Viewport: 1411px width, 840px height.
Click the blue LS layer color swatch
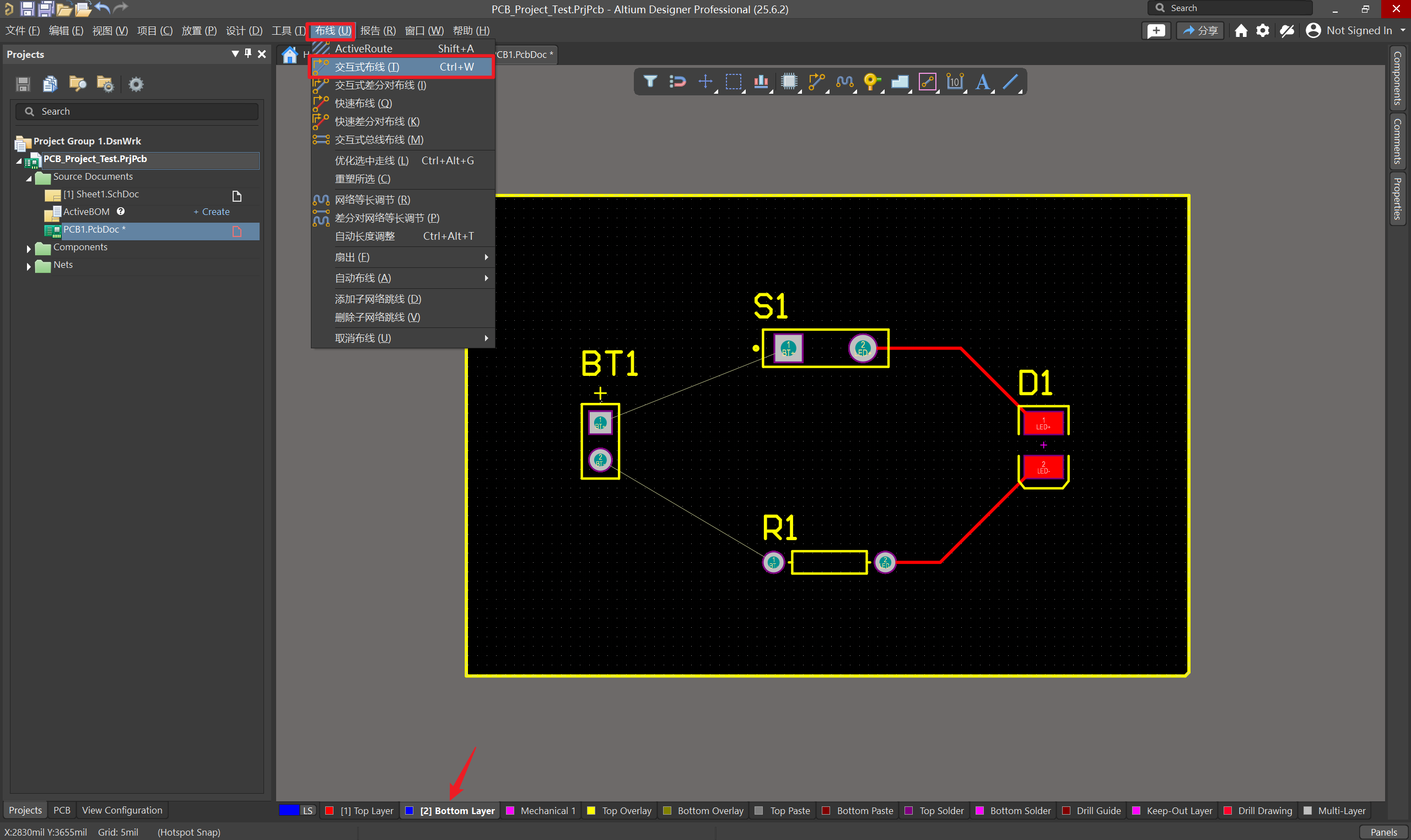[x=289, y=810]
